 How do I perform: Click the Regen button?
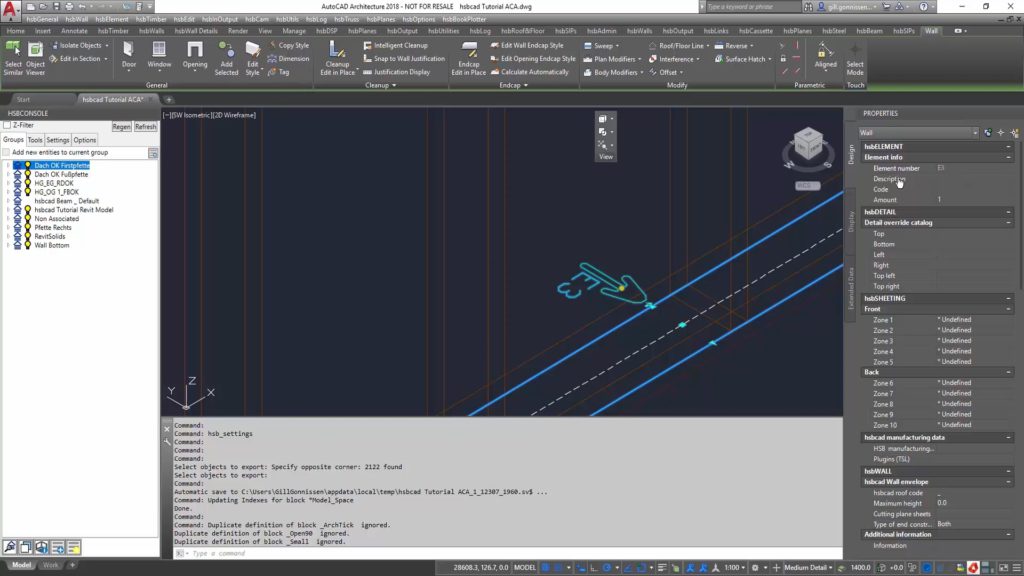tap(121, 127)
